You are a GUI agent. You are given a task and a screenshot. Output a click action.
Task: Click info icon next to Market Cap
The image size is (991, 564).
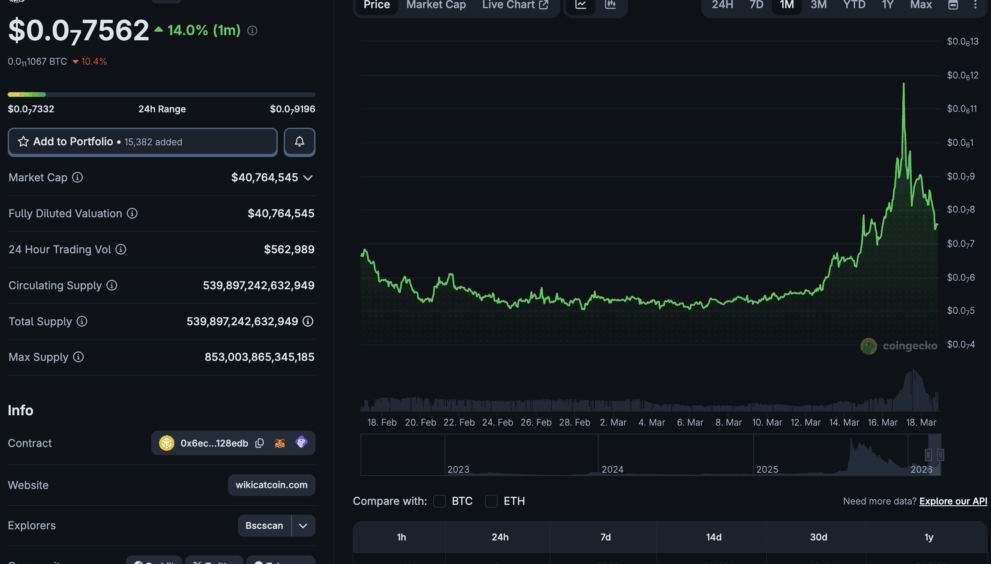click(78, 177)
